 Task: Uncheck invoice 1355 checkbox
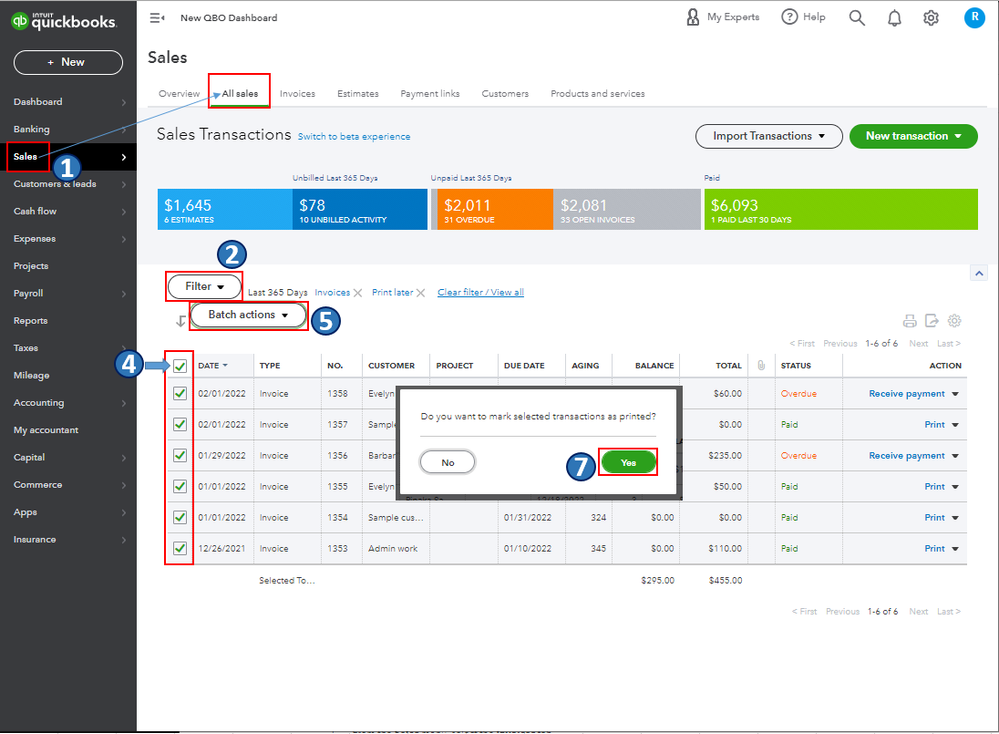click(180, 486)
